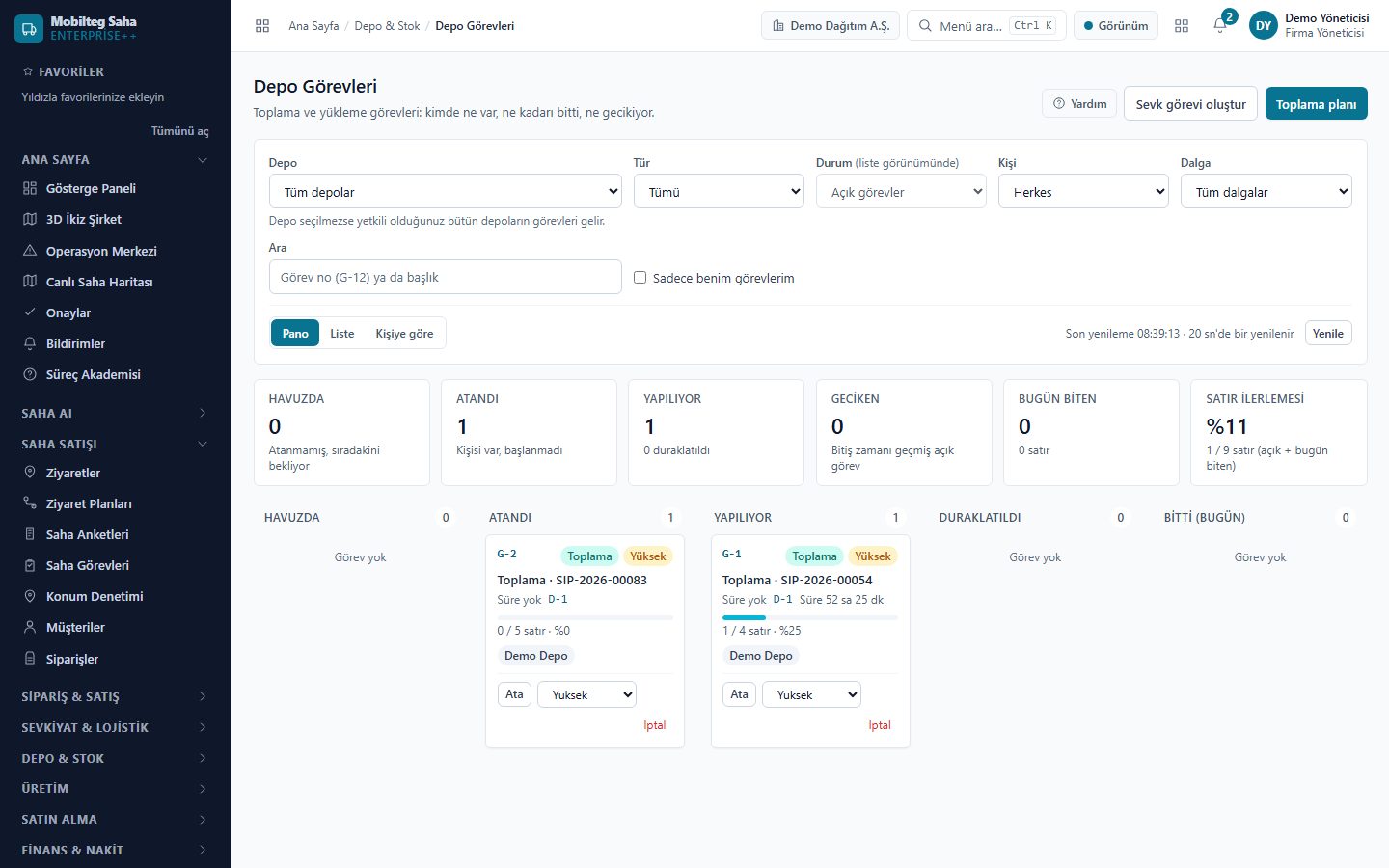Click İptal link on G-1 card
Screen dimensions: 1389x868
click(x=879, y=724)
